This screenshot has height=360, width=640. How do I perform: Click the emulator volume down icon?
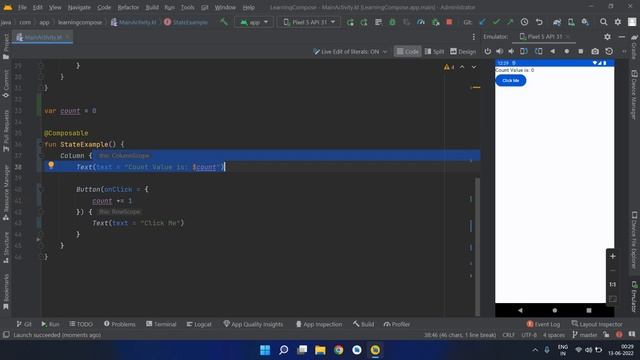point(511,51)
